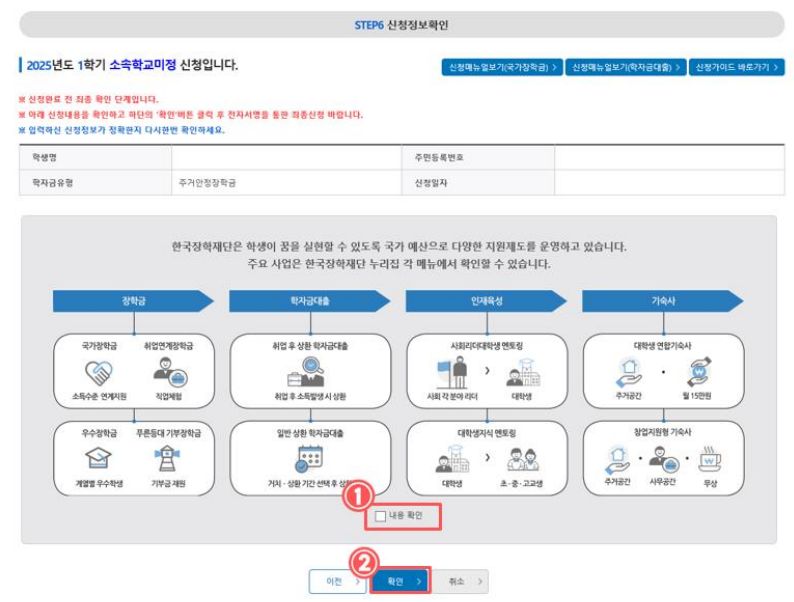Image resolution: width=794 pixels, height=602 pixels.
Task: Click 기부금 재원 caption
Action: [168, 484]
